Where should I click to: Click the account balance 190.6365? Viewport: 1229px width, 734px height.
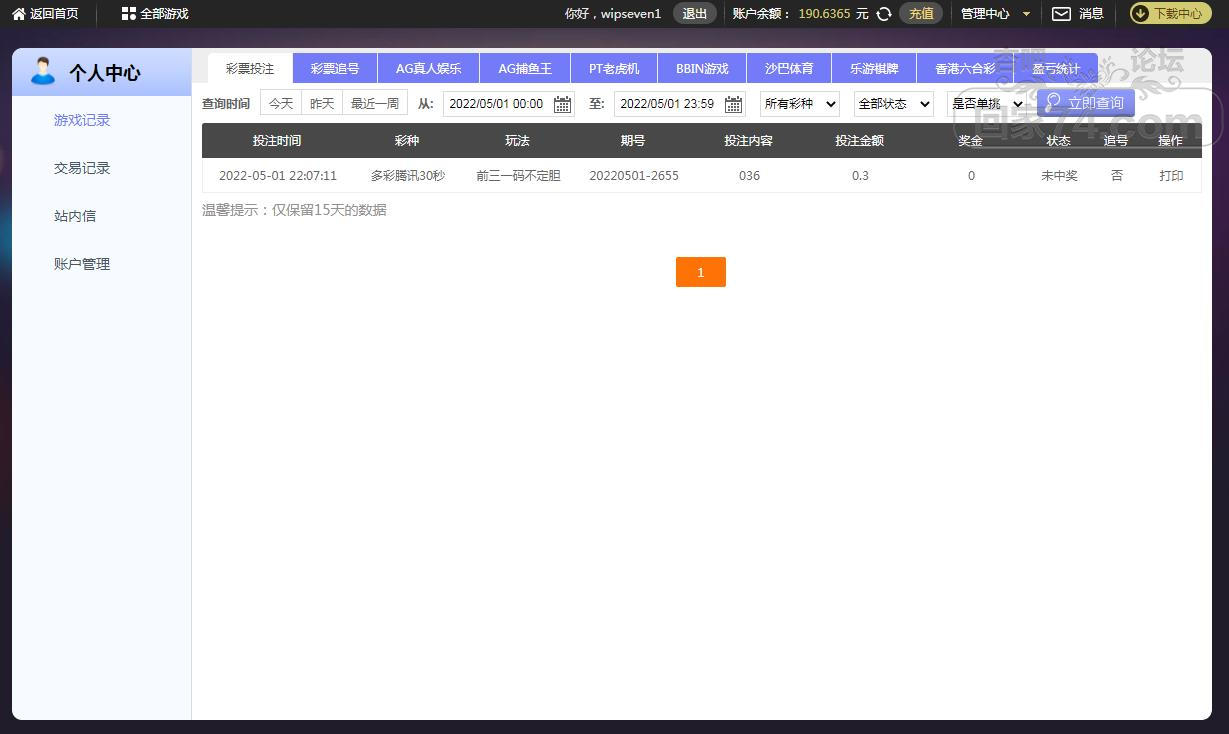[x=825, y=14]
